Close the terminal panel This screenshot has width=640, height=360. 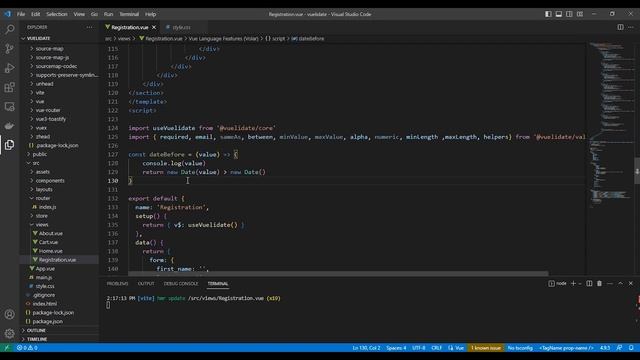click(631, 283)
